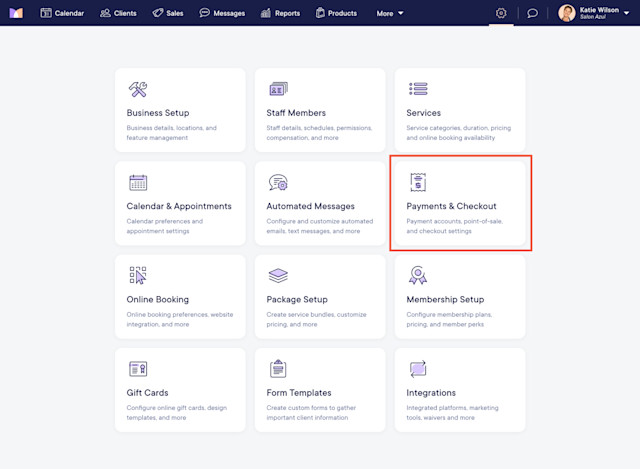This screenshot has height=469, width=640.
Task: Click the Form Templates clipboard icon
Action: (278, 369)
